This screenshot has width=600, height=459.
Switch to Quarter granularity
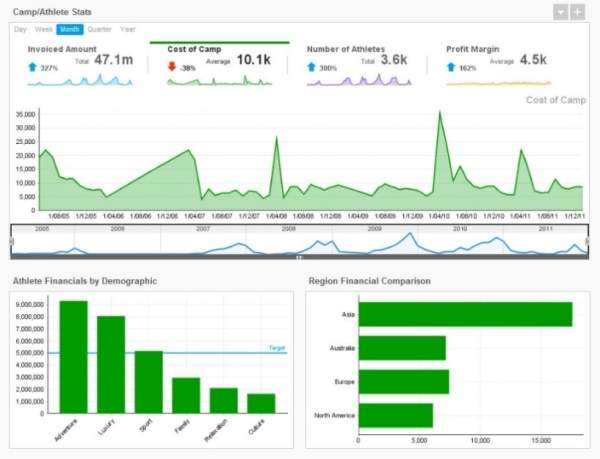click(99, 29)
